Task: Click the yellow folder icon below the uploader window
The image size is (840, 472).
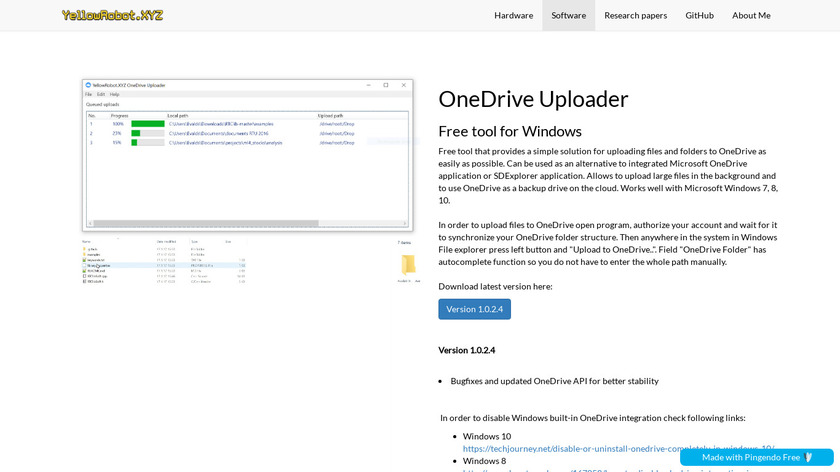Action: pos(407,264)
